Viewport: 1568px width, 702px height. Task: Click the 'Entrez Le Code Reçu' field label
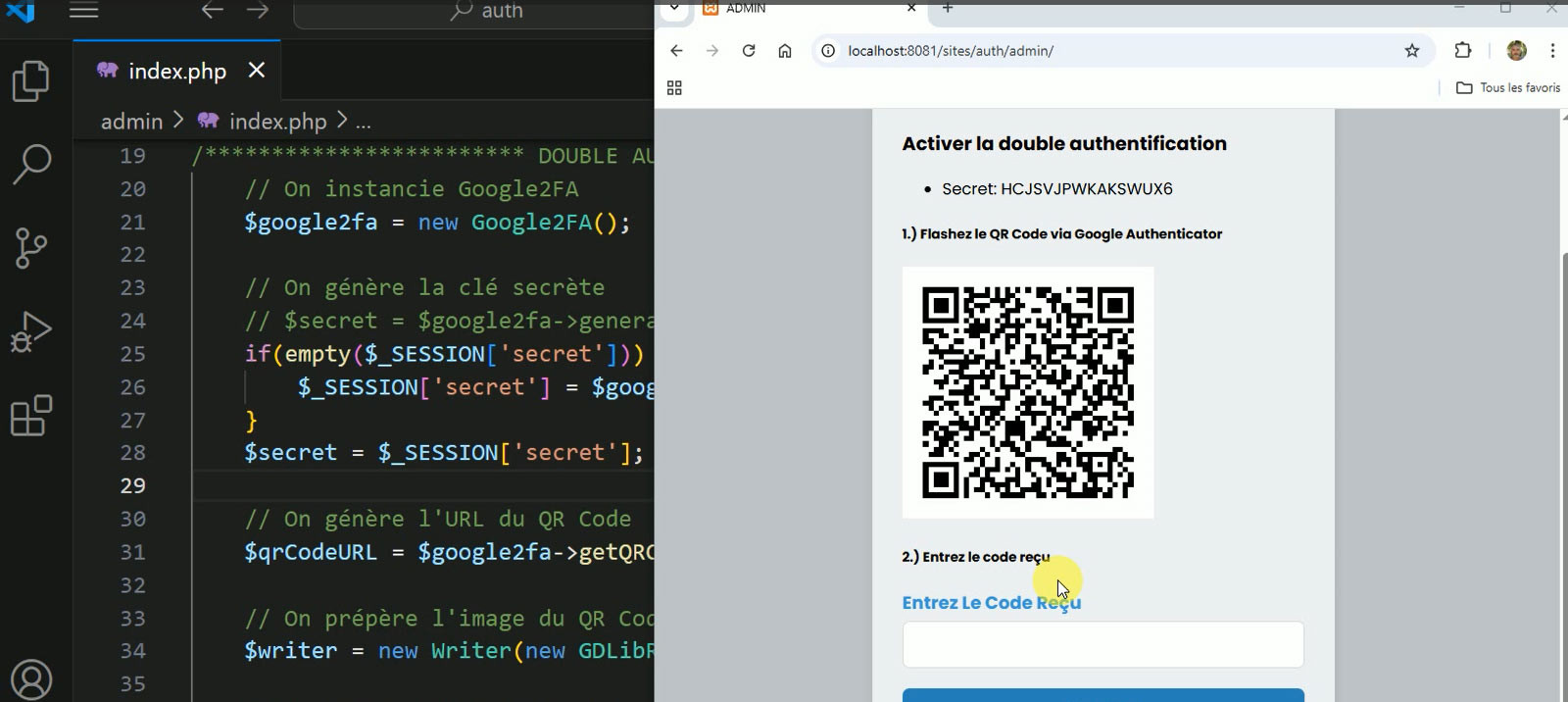[992, 603]
